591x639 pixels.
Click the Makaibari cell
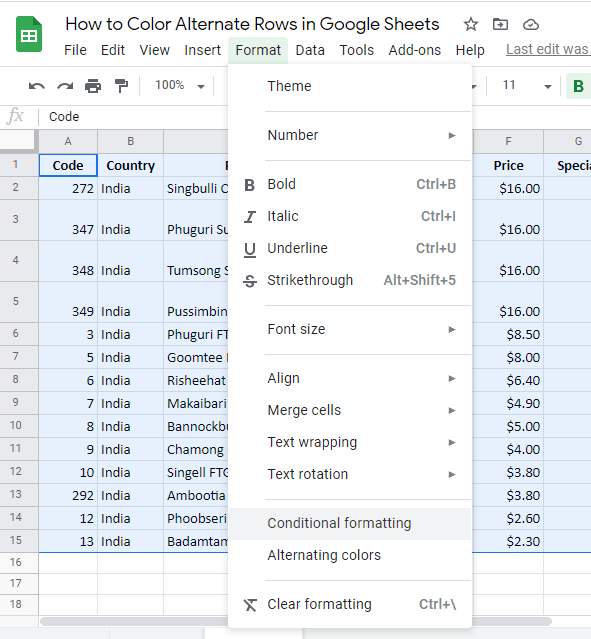196,403
